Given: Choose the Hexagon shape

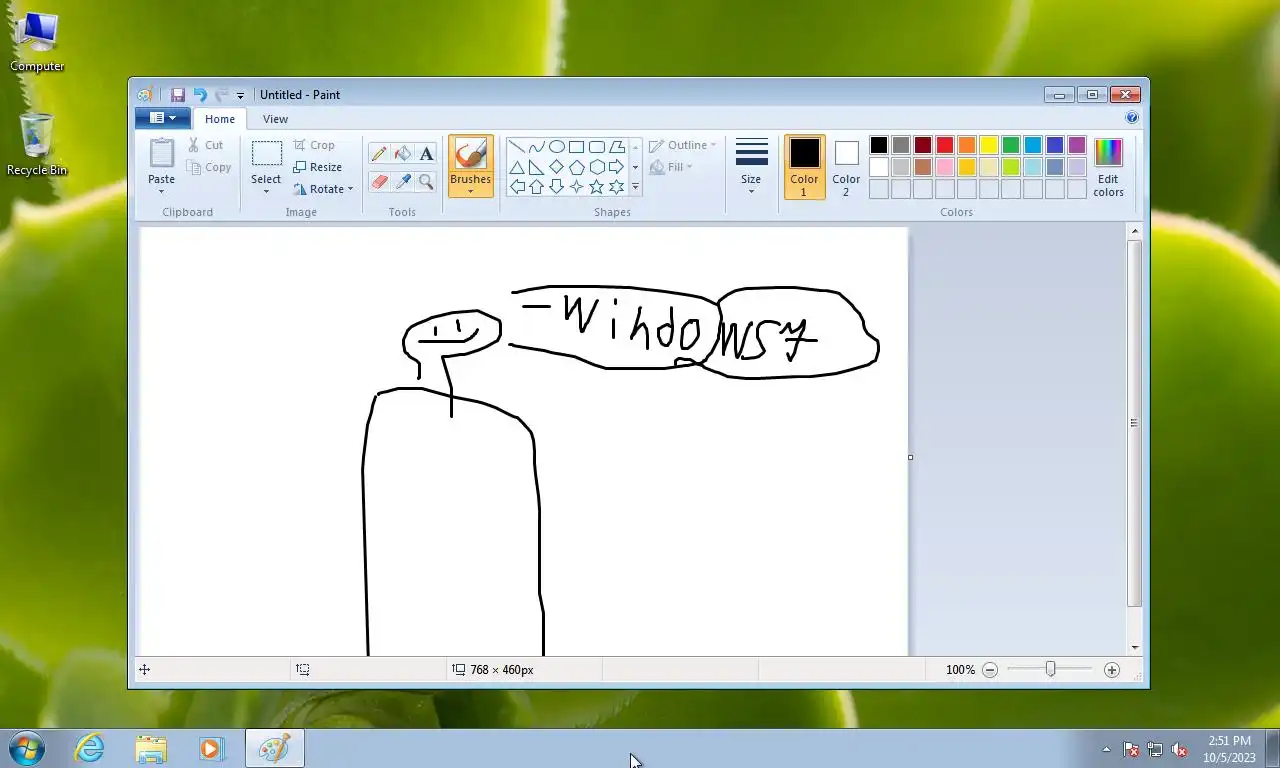Looking at the screenshot, I should click(x=597, y=167).
